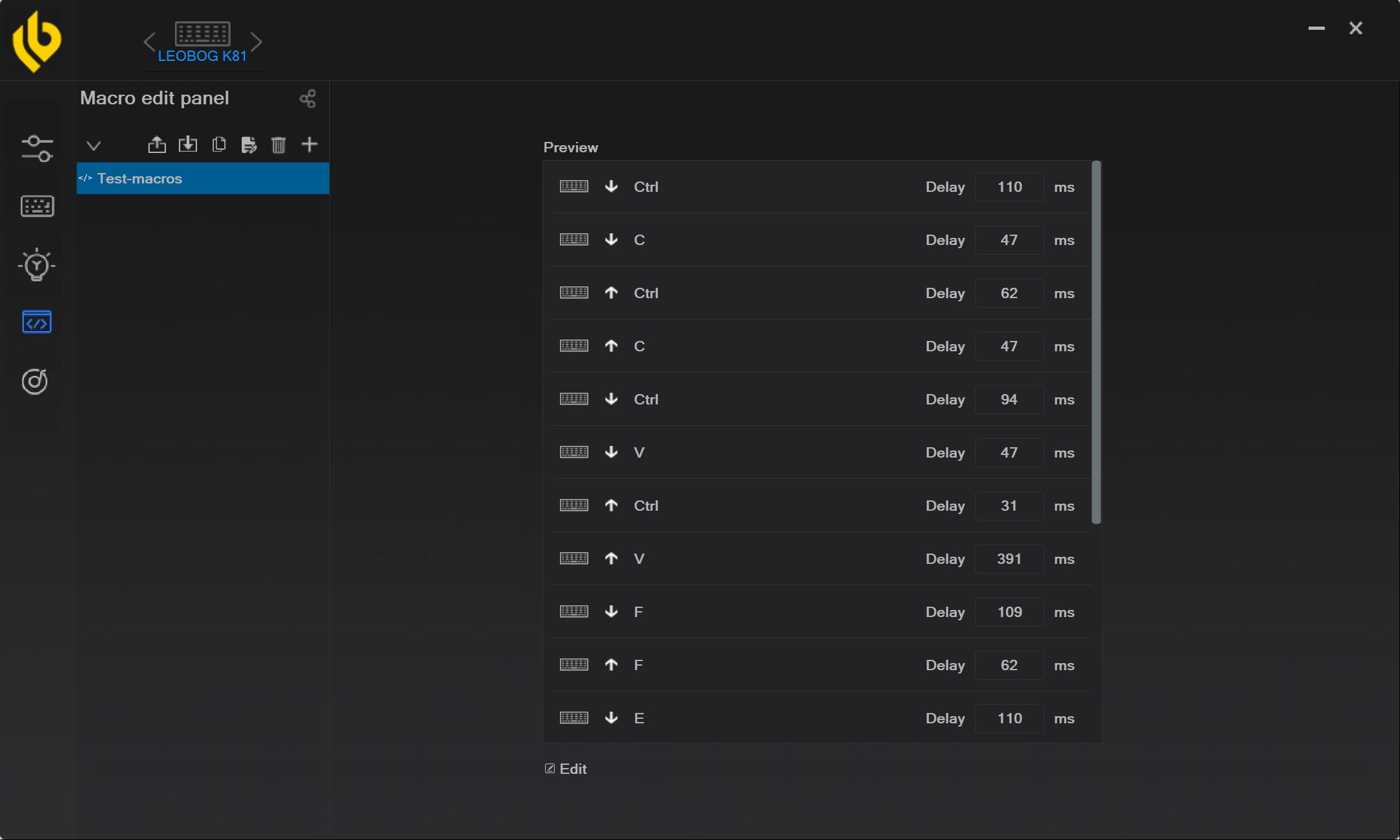
Task: Click the import macro download icon
Action: point(188,144)
